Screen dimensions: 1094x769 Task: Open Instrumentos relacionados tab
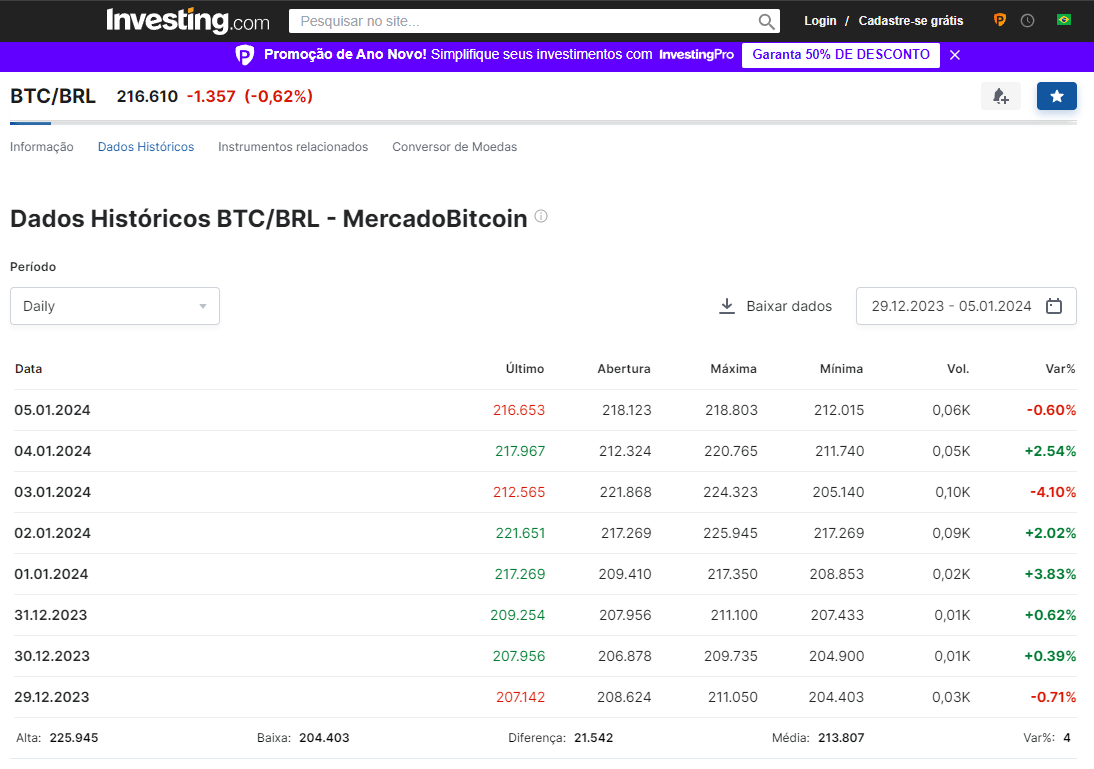(x=293, y=147)
